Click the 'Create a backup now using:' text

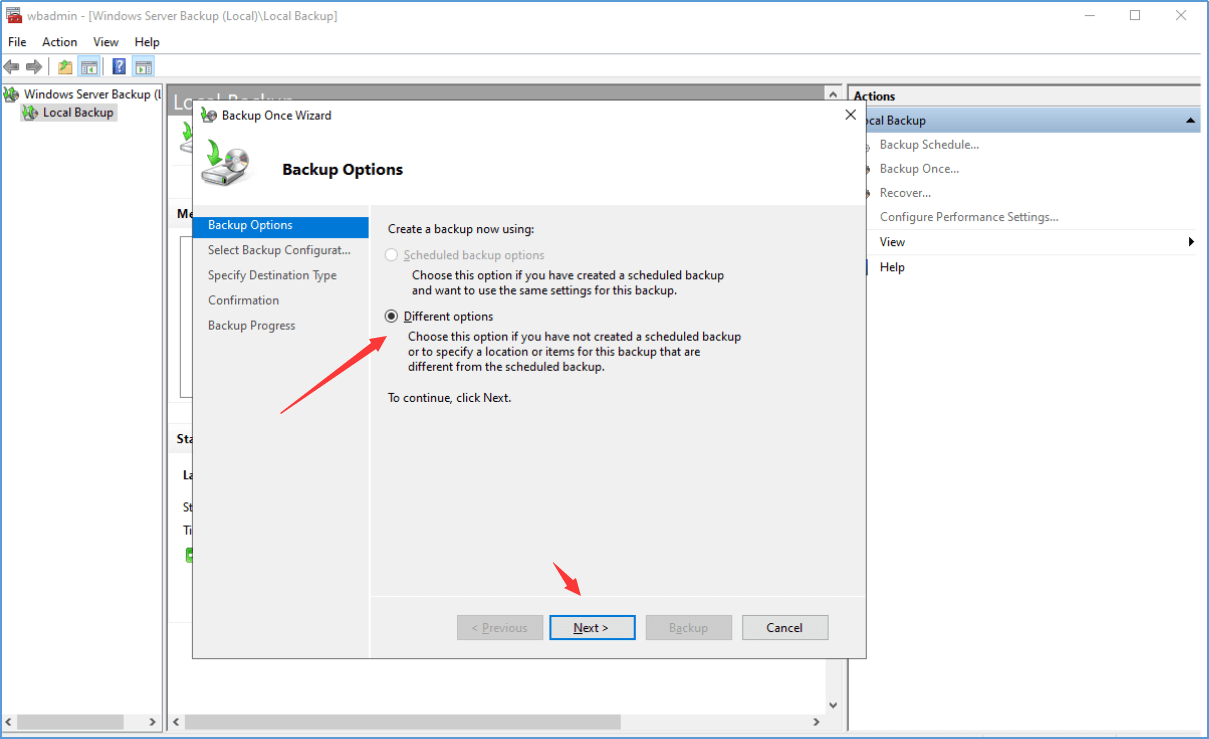461,230
